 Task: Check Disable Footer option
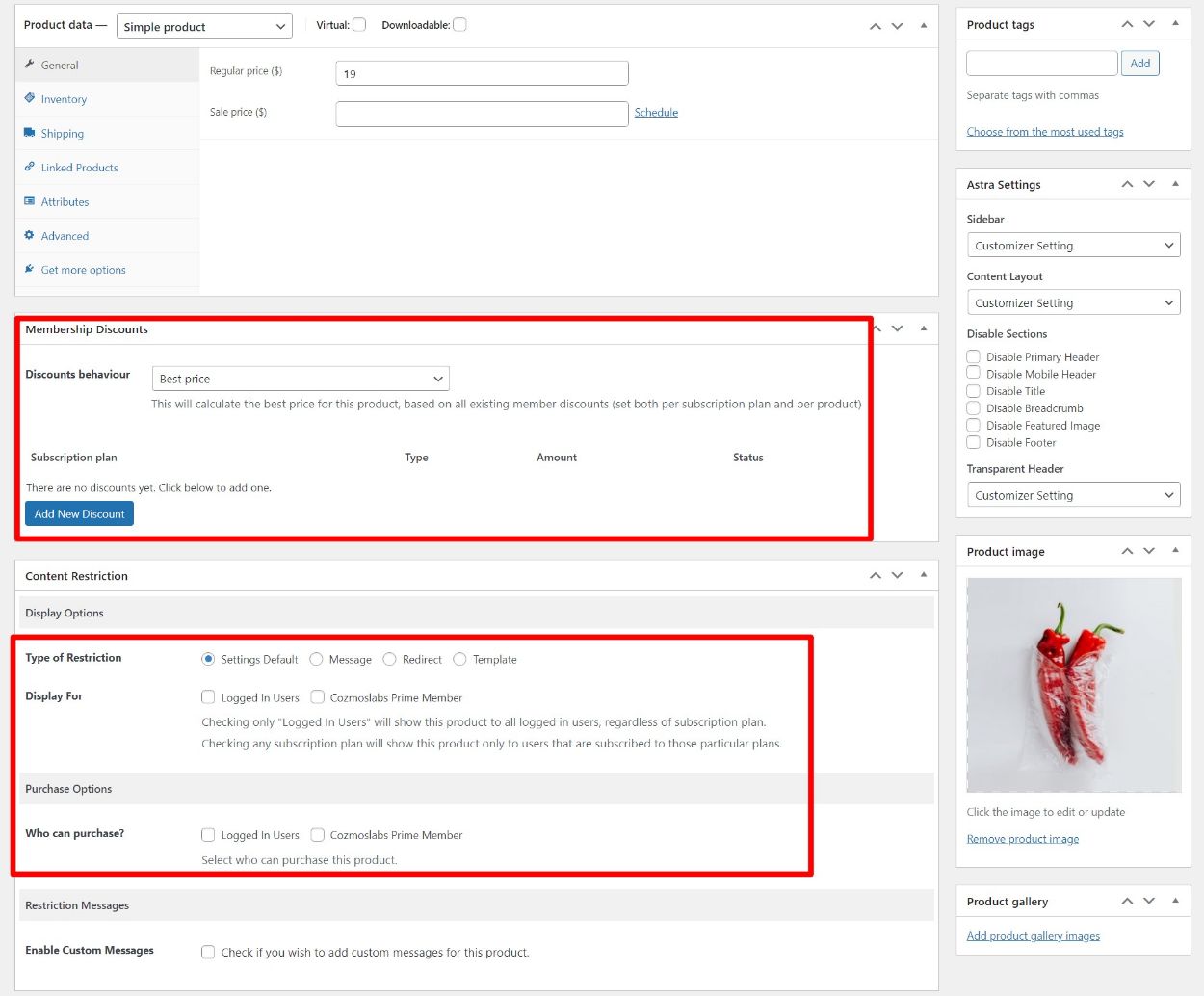coord(974,442)
